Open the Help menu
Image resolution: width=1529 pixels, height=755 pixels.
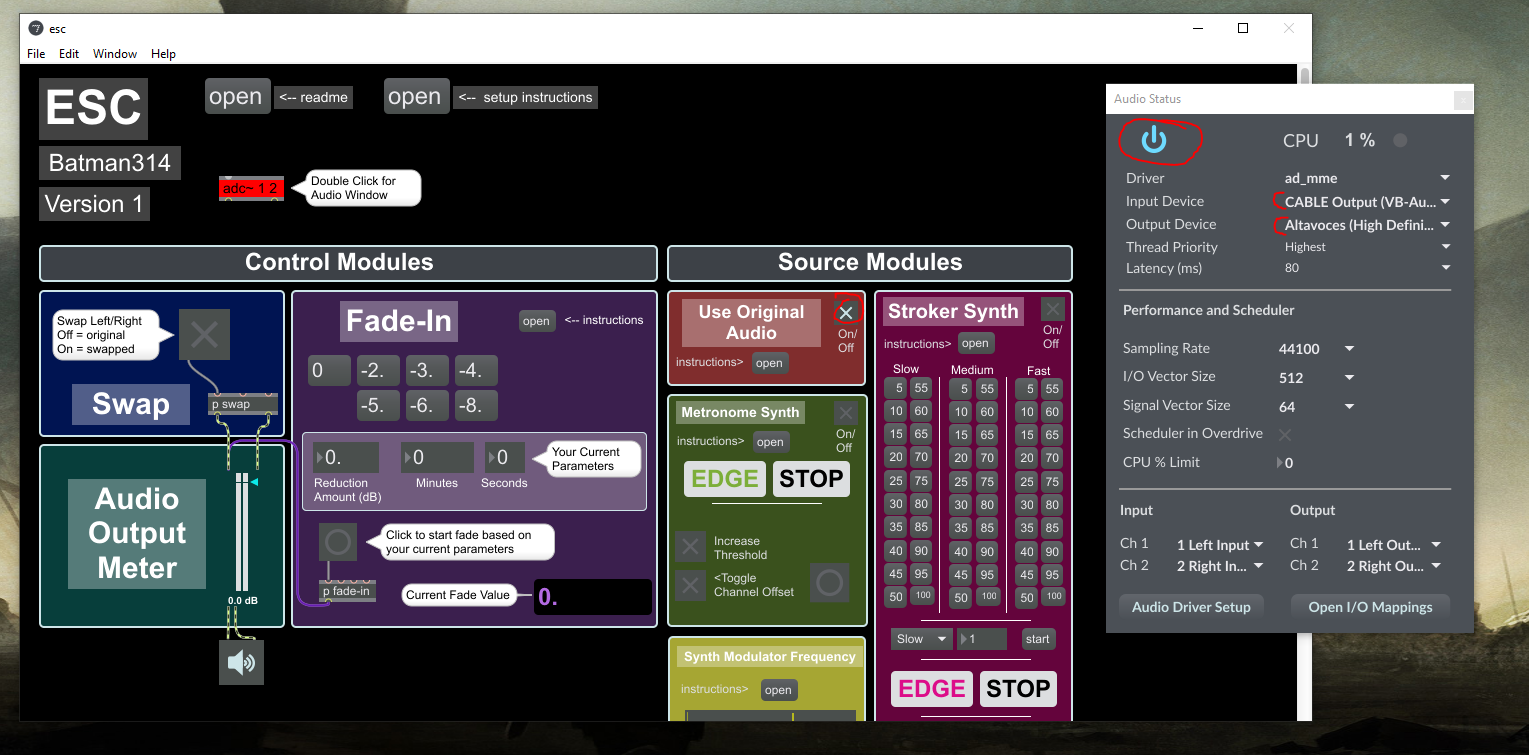163,54
